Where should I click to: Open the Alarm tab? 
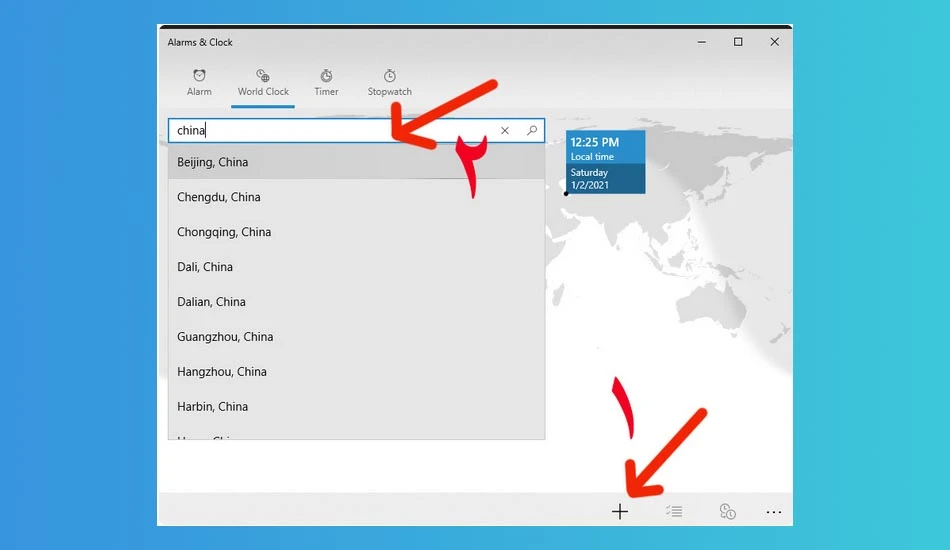pyautogui.click(x=199, y=83)
